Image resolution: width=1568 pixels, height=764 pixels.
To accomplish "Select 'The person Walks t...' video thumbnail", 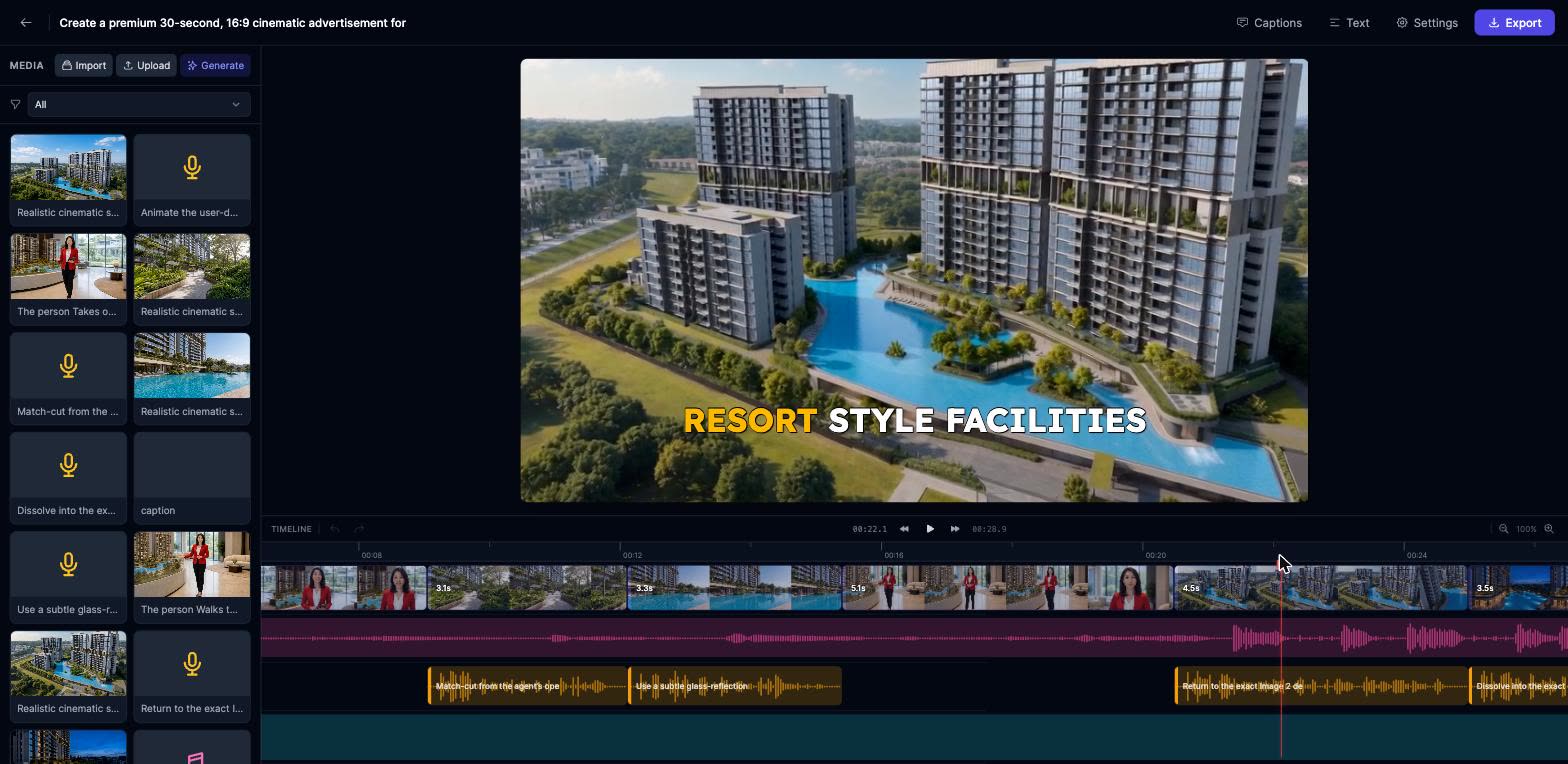I will coord(192,576).
